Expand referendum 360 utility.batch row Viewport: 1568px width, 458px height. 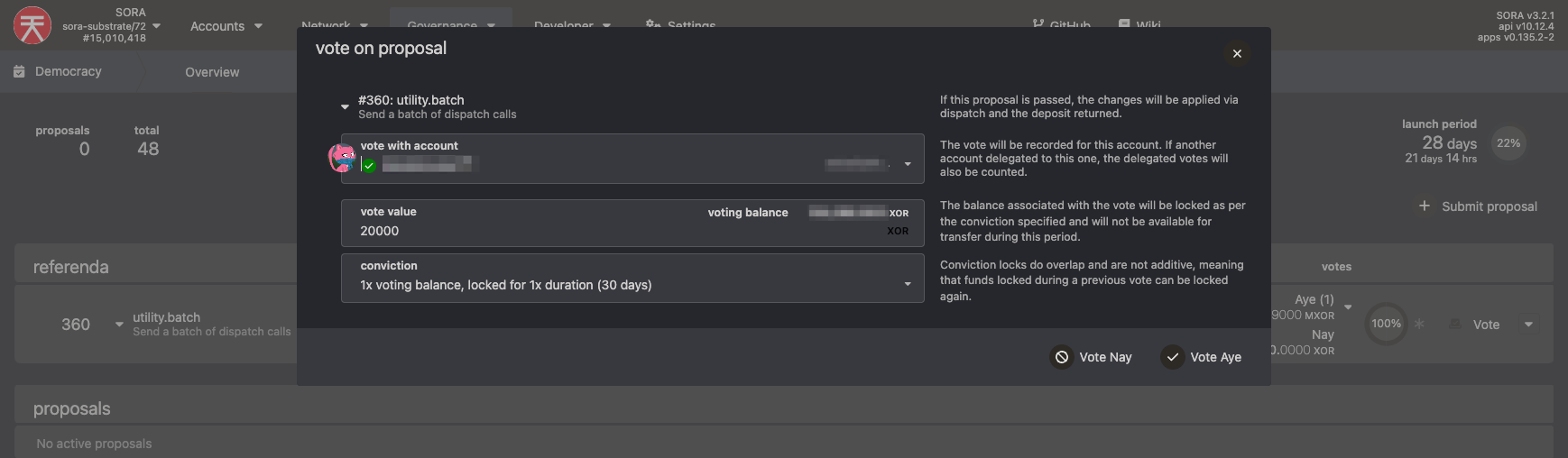point(119,325)
